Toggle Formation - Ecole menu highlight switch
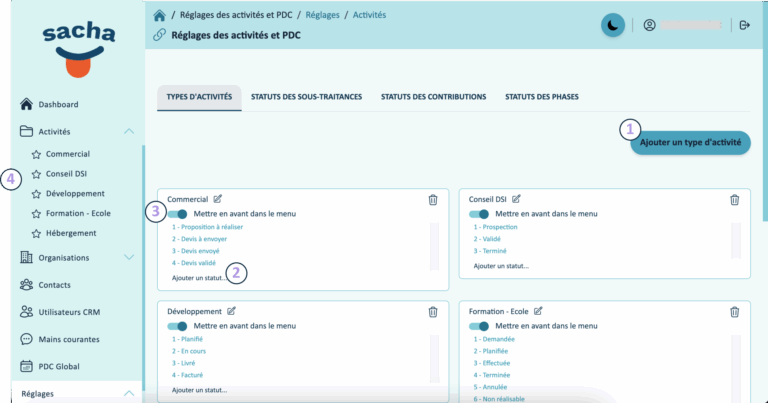Viewport: 768px width, 403px height. coord(479,326)
